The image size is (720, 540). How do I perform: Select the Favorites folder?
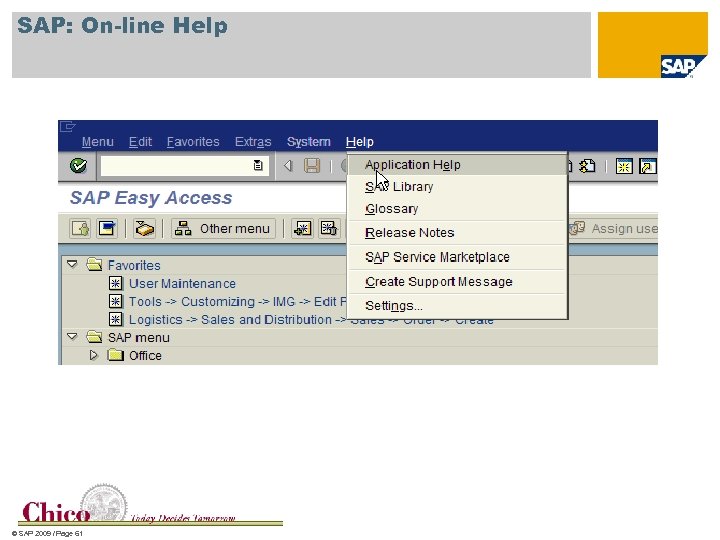click(134, 265)
